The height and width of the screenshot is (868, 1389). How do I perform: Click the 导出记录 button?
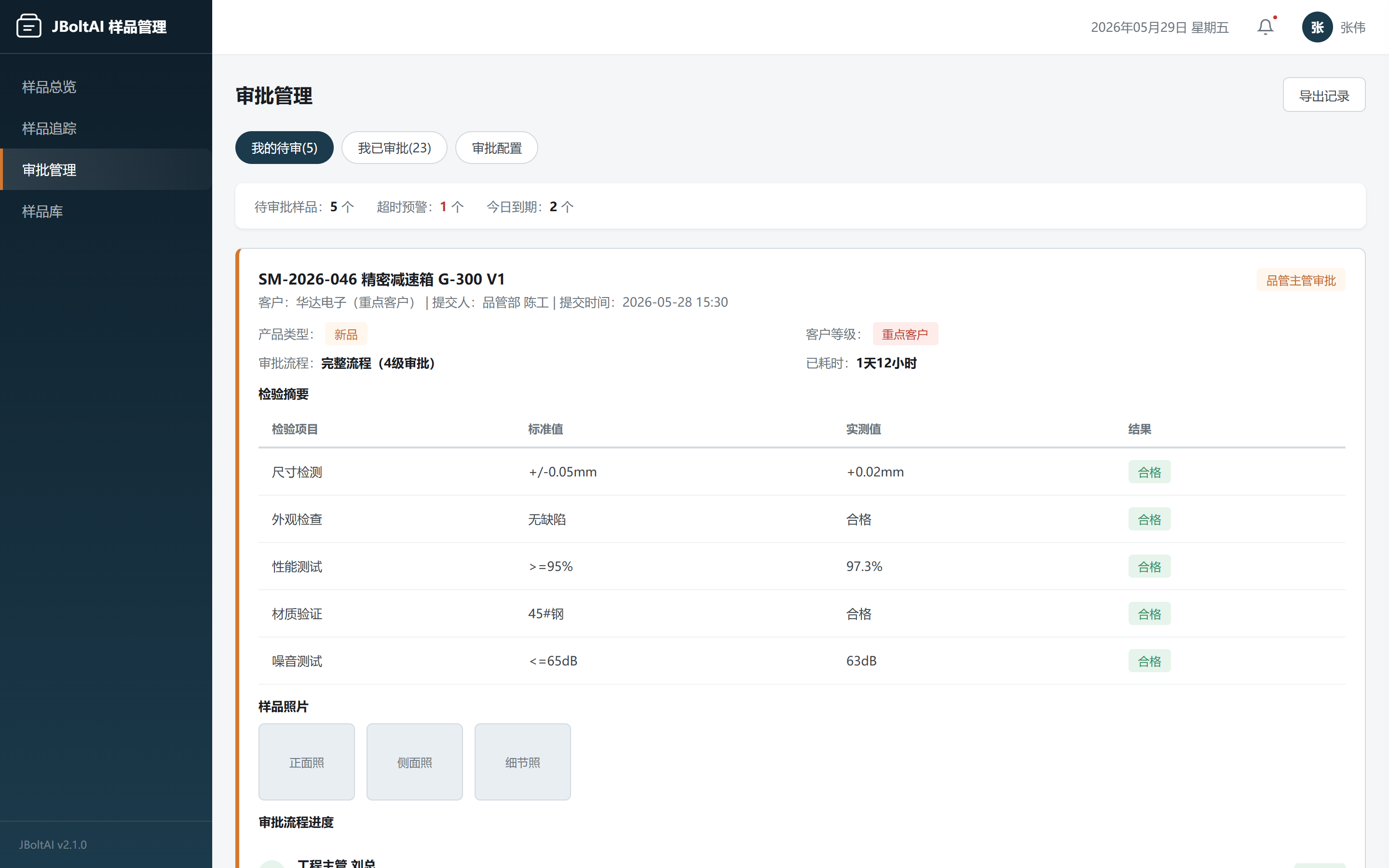1324,95
